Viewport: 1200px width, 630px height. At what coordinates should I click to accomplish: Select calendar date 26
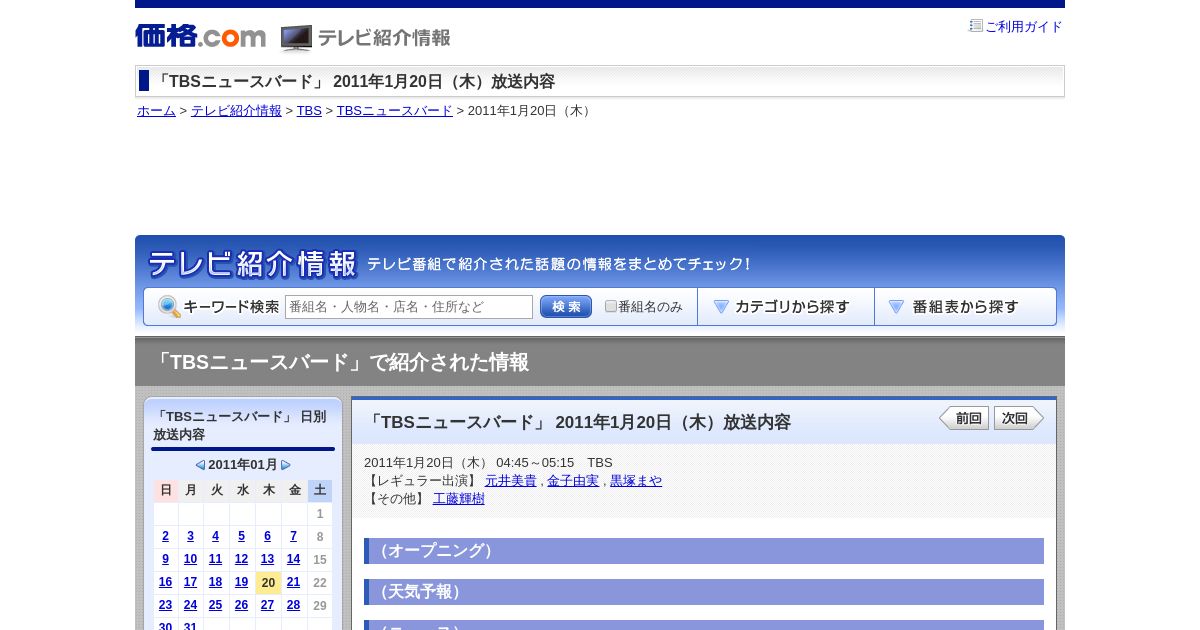pyautogui.click(x=241, y=605)
